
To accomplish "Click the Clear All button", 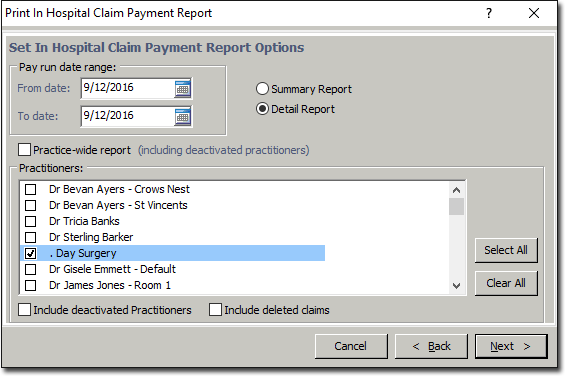I will coord(506,283).
